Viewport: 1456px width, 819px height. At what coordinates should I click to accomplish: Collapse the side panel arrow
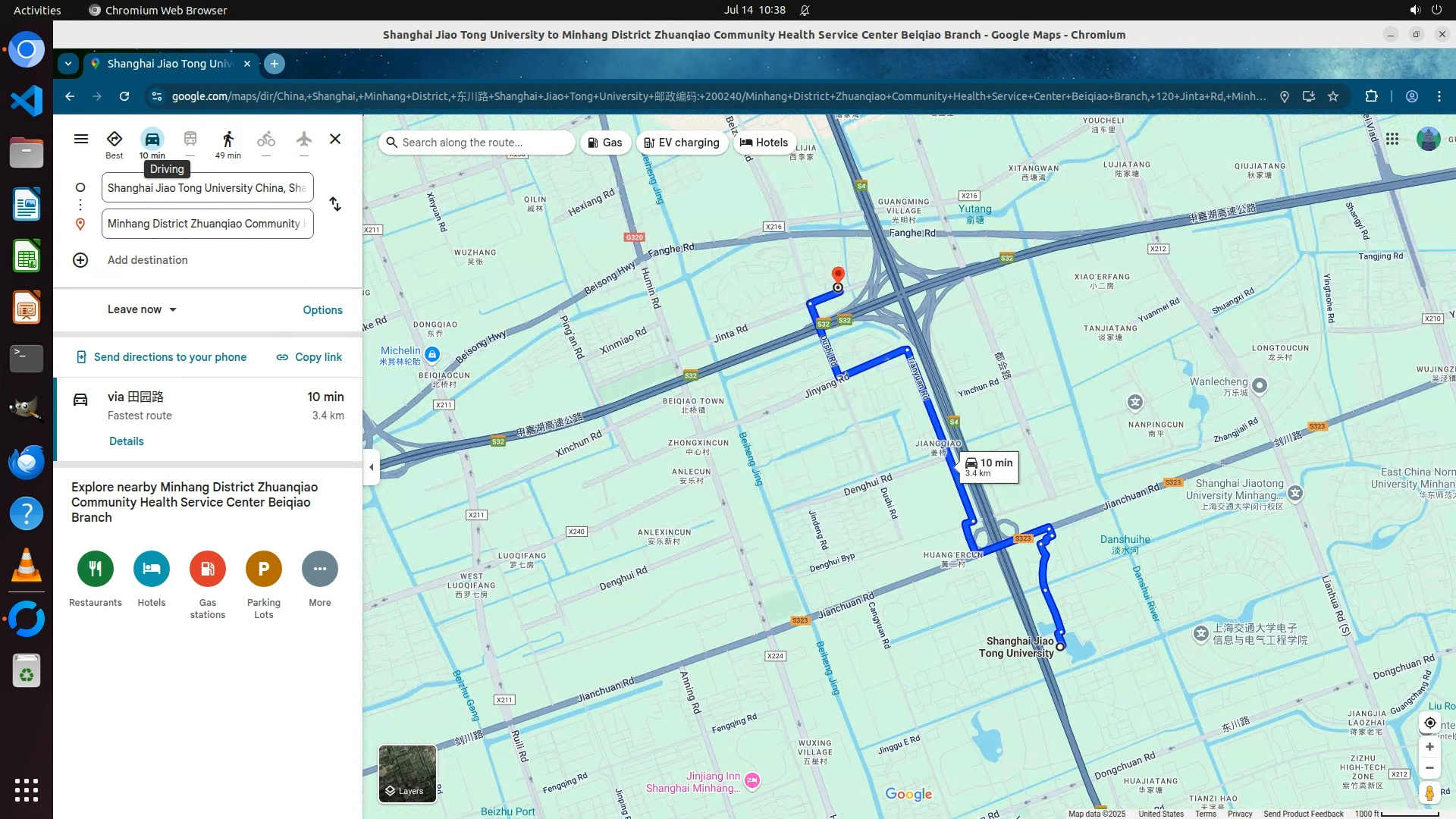[x=371, y=467]
